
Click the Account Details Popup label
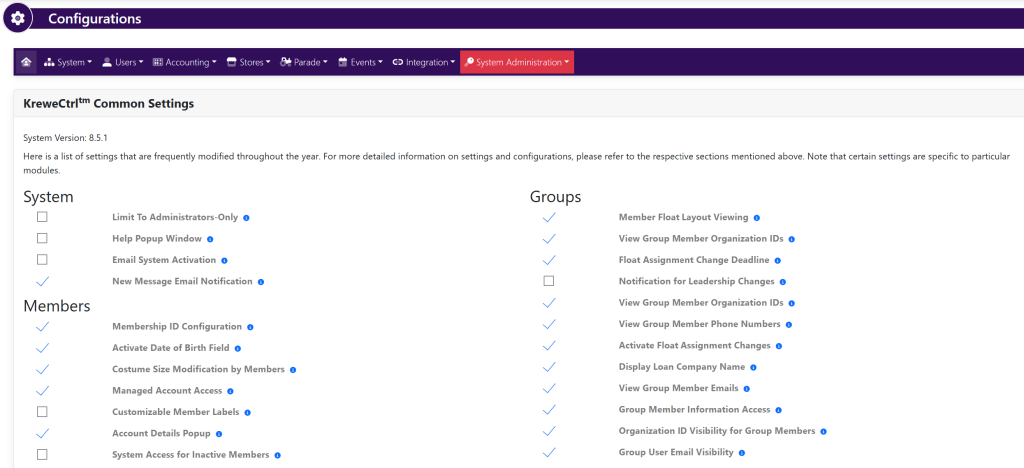point(161,434)
